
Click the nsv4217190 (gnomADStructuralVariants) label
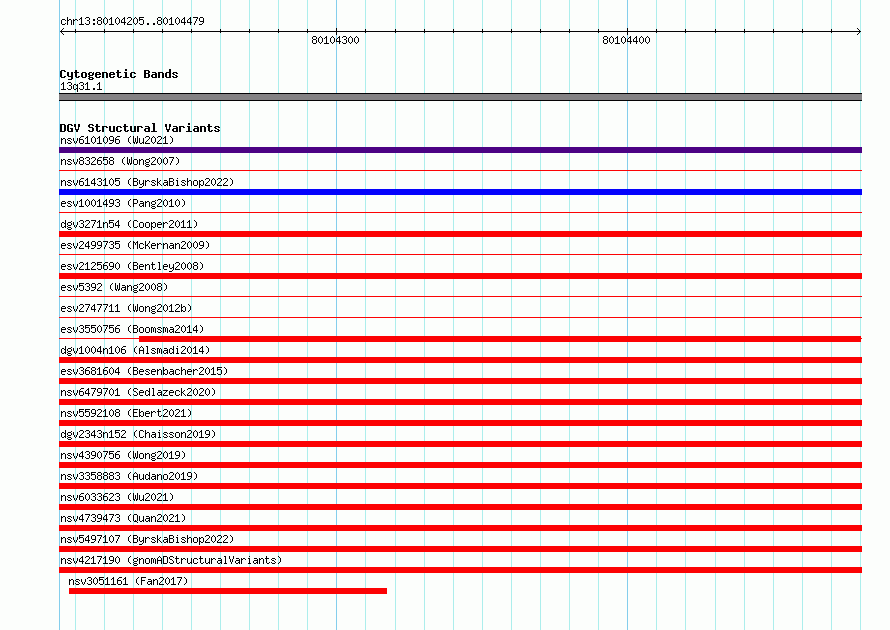[x=171, y=560]
